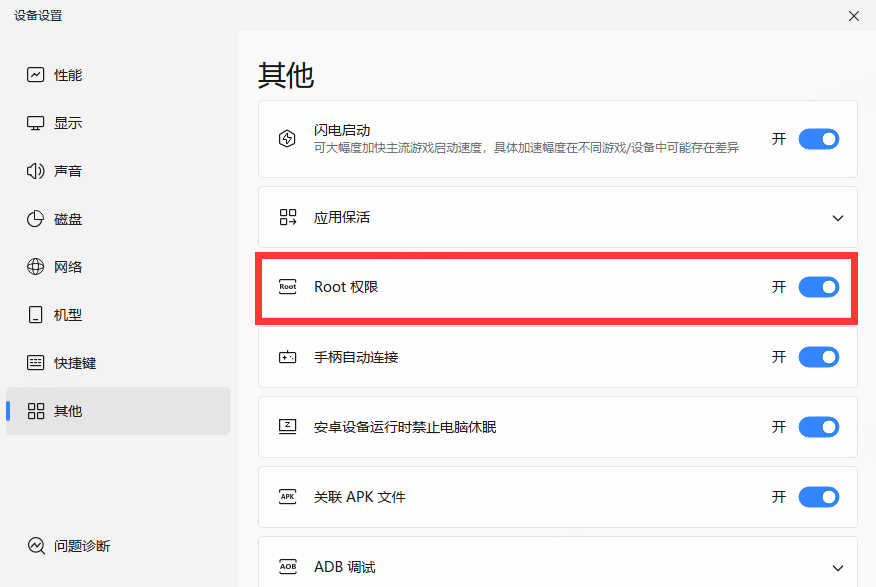Expand the ADB 调试 section chevron
The height and width of the screenshot is (587, 876).
[x=837, y=567]
